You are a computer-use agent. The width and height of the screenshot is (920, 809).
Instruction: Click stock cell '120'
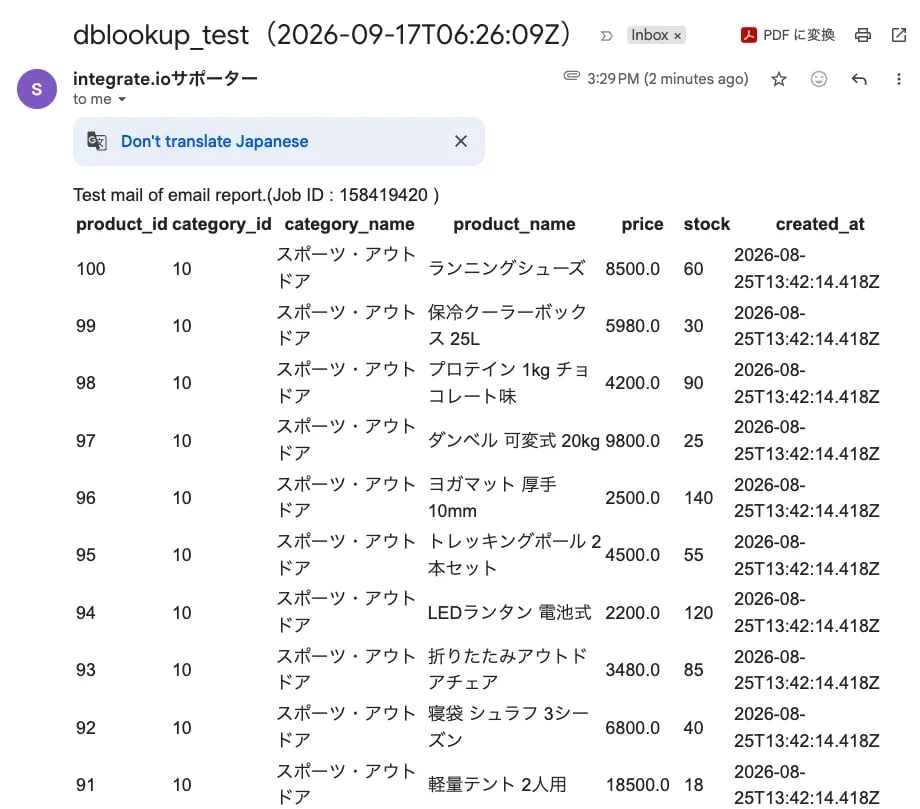point(698,612)
